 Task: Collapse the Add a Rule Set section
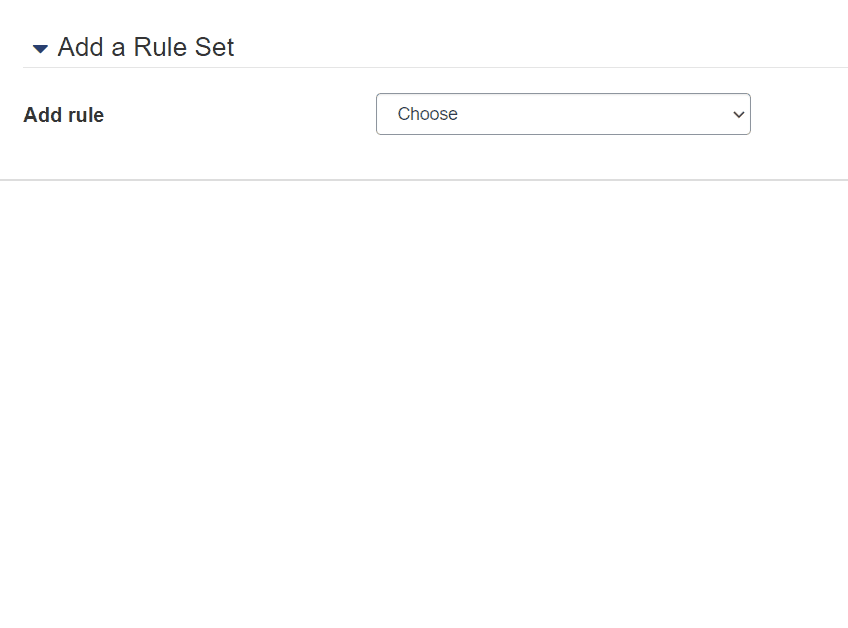click(40, 48)
